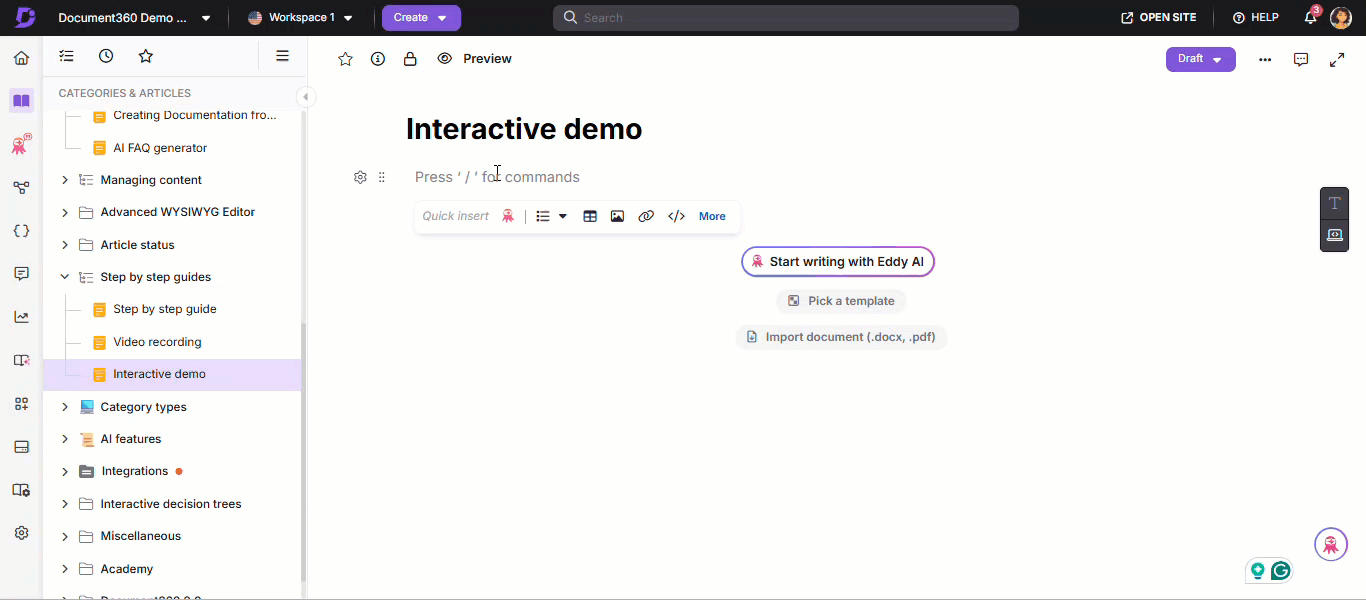
Task: Open the article info icon
Action: 378,59
